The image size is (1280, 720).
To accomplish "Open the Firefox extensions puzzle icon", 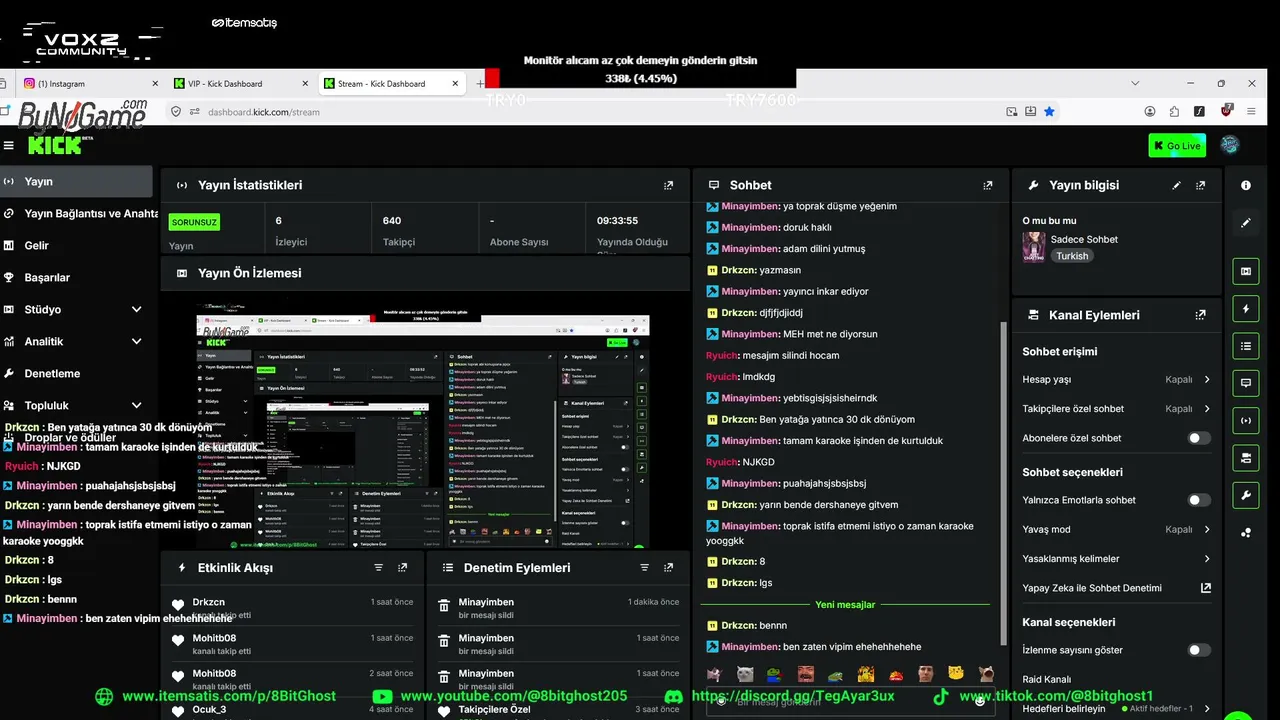I will [x=1175, y=112].
